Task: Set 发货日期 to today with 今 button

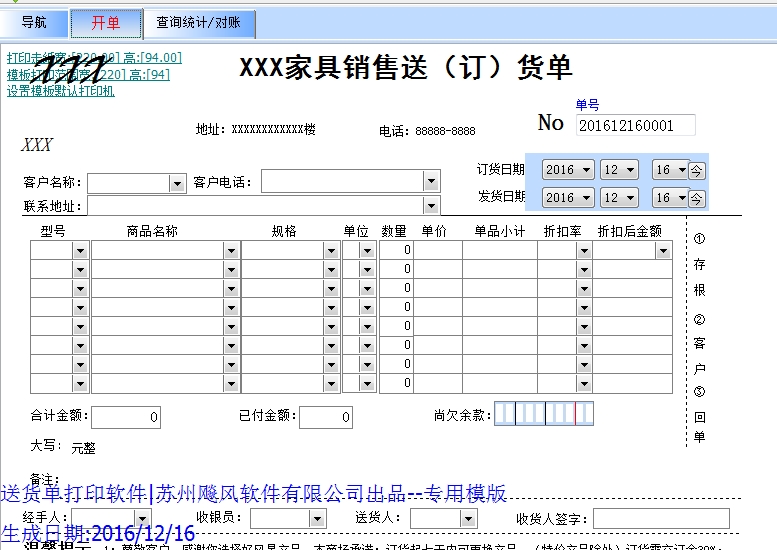Action: (696, 199)
